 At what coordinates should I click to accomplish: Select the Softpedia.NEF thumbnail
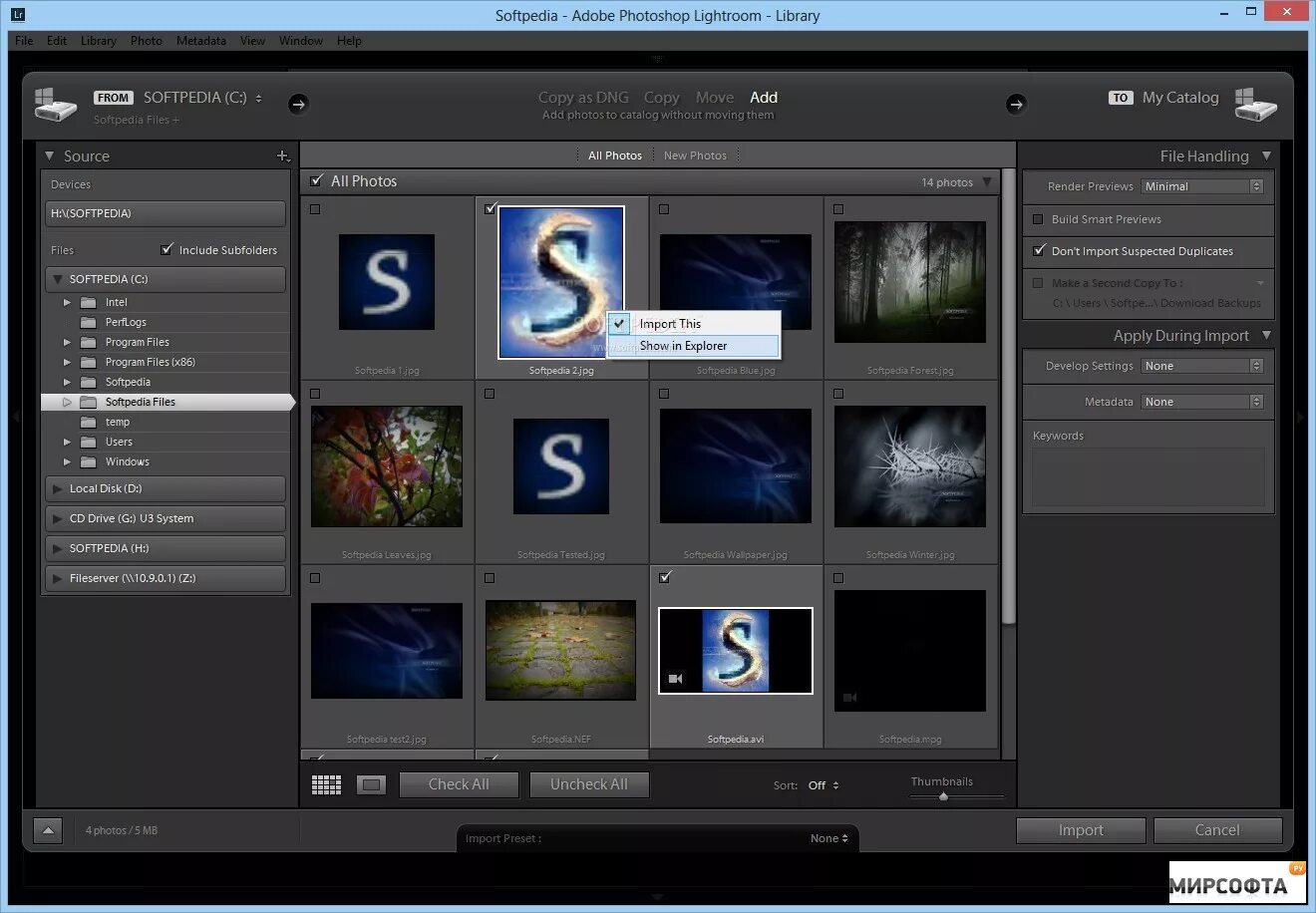tap(560, 651)
